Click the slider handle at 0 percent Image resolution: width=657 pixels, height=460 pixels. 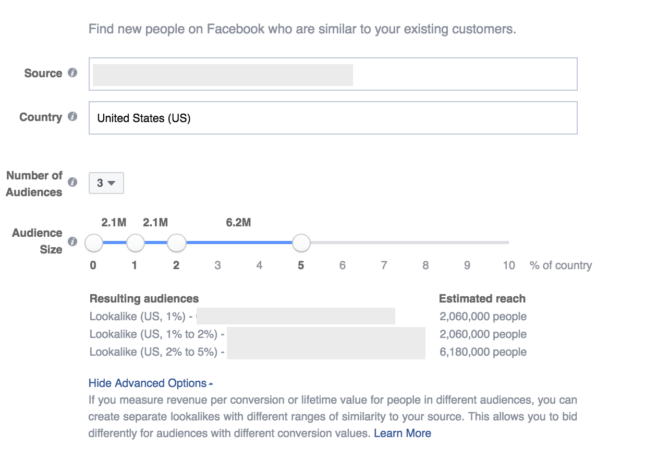tap(94, 243)
